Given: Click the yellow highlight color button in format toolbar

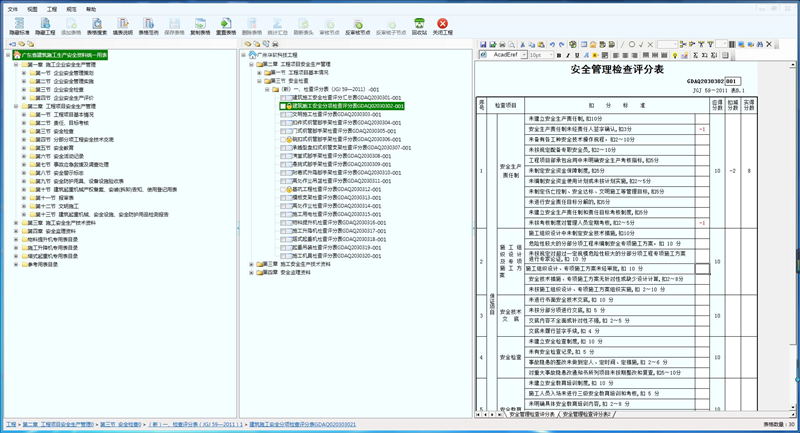Looking at the screenshot, I should (595, 55).
